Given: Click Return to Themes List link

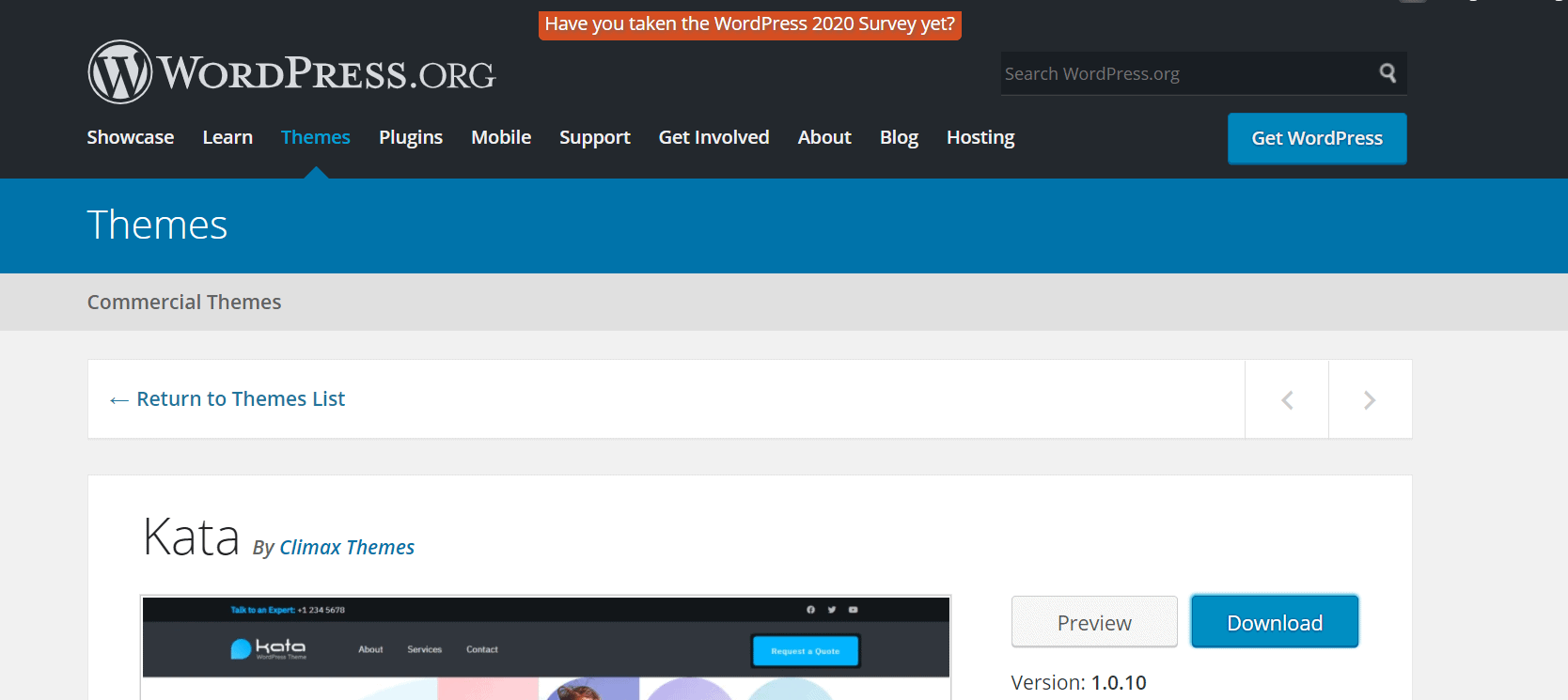Looking at the screenshot, I should point(227,399).
